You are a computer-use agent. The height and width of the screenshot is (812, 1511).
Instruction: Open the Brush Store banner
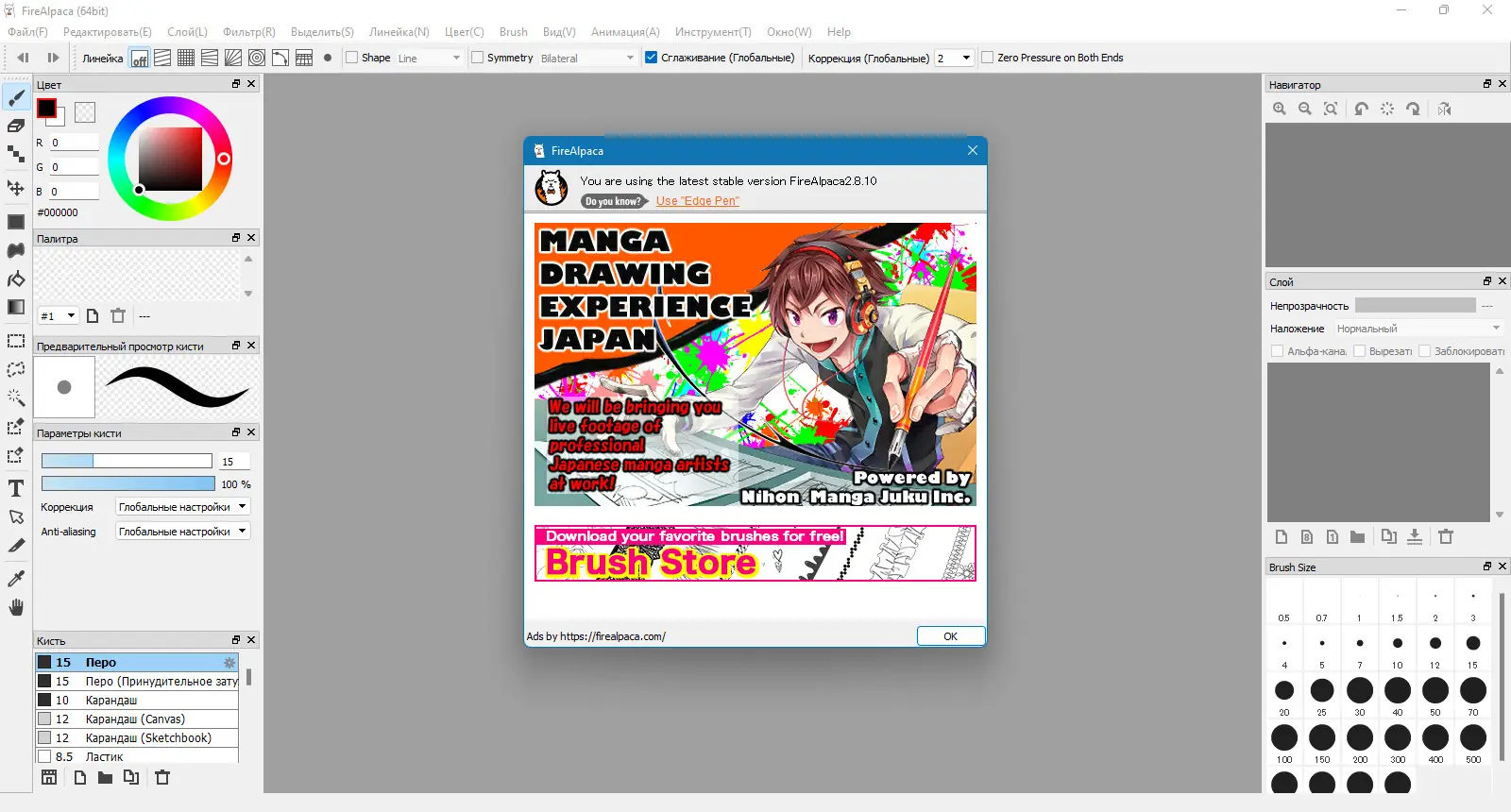(x=755, y=553)
